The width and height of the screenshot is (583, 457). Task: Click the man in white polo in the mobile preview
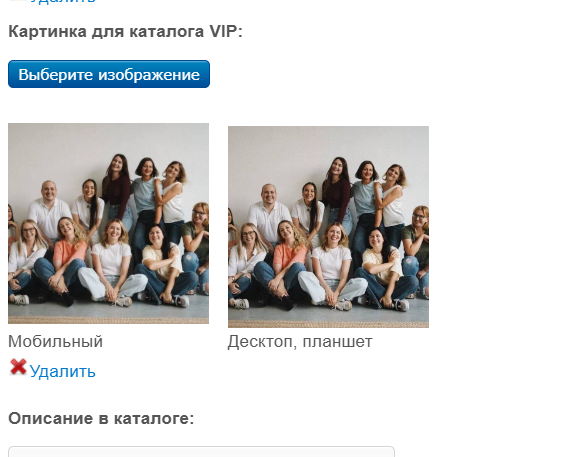(49, 210)
